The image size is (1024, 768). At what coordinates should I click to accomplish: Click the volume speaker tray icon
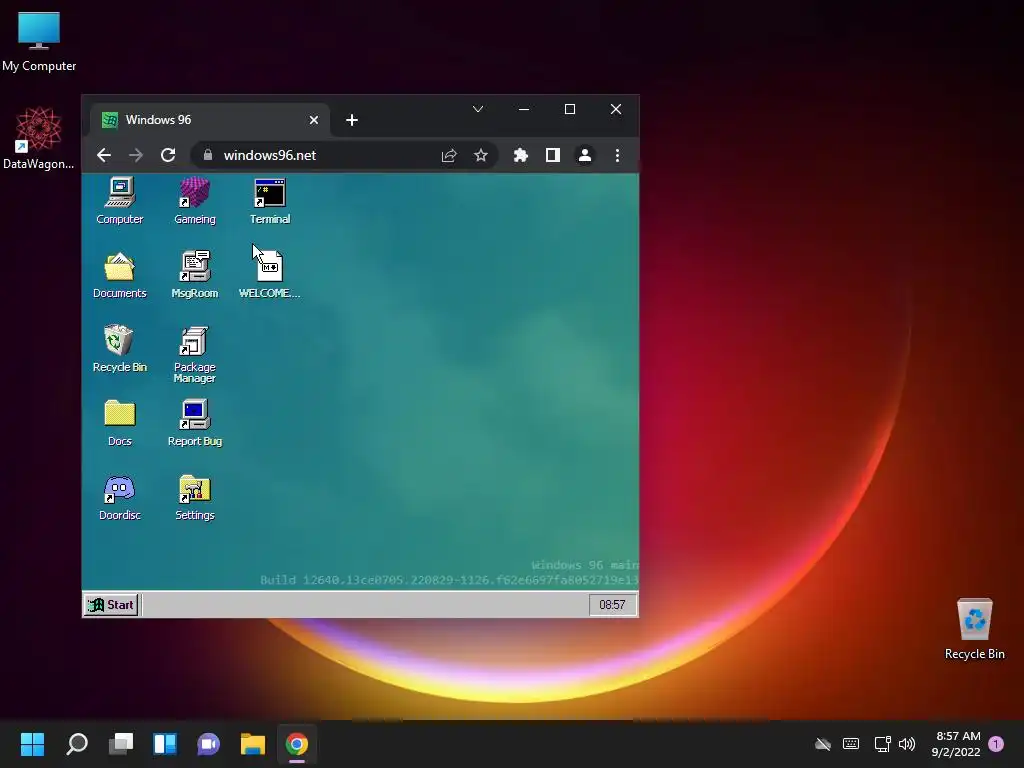[906, 744]
